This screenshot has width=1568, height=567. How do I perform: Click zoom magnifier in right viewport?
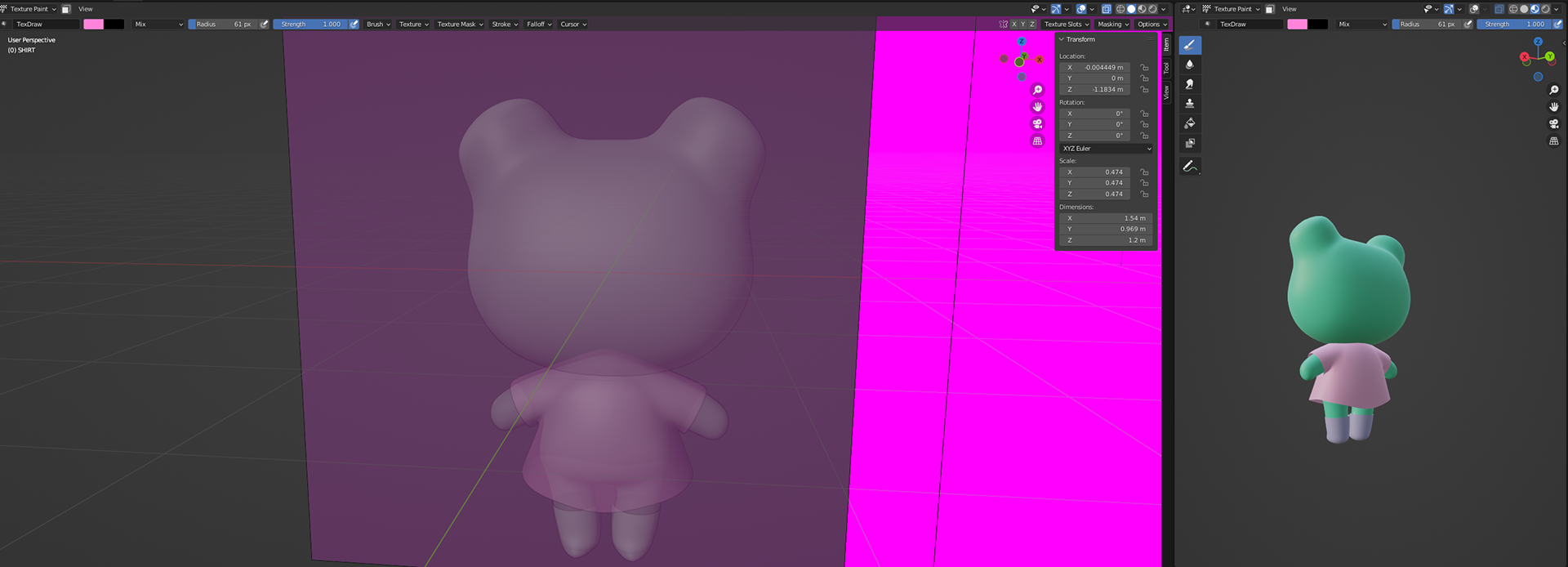(1554, 90)
